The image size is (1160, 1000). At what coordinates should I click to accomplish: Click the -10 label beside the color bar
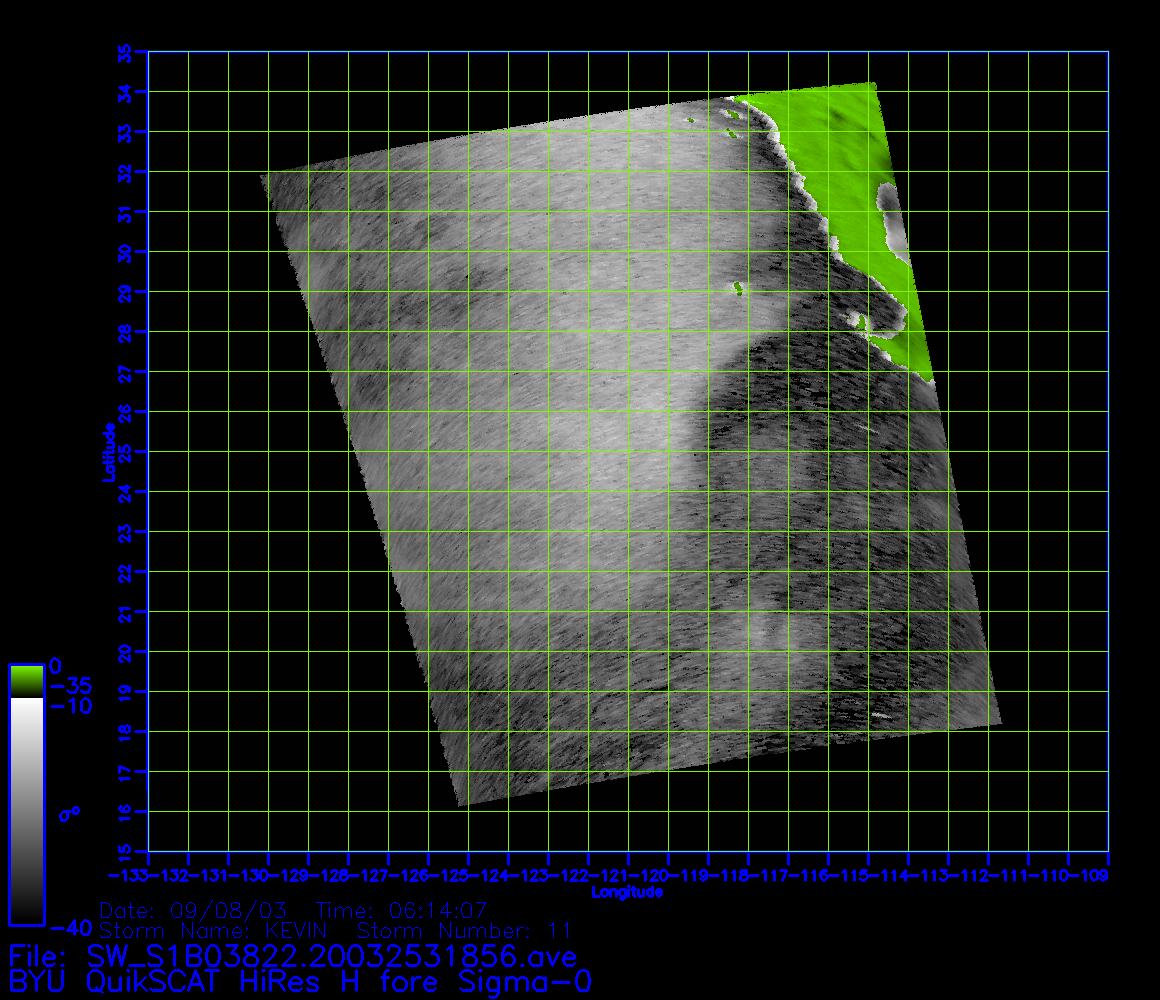[x=70, y=705]
